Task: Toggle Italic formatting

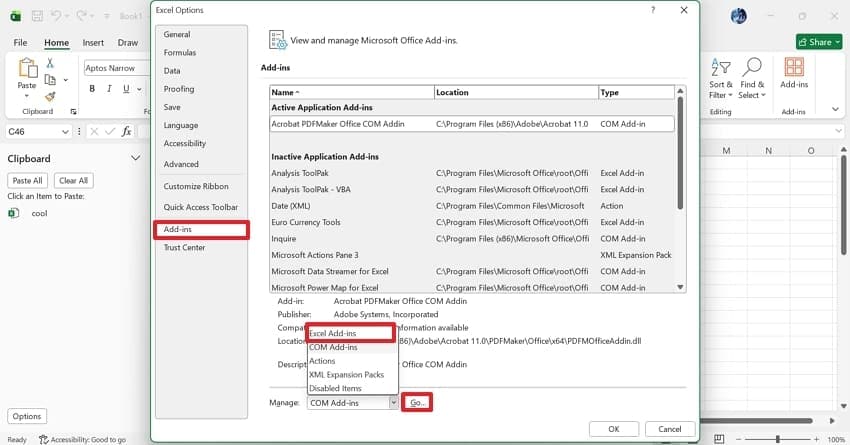Action: (x=110, y=88)
